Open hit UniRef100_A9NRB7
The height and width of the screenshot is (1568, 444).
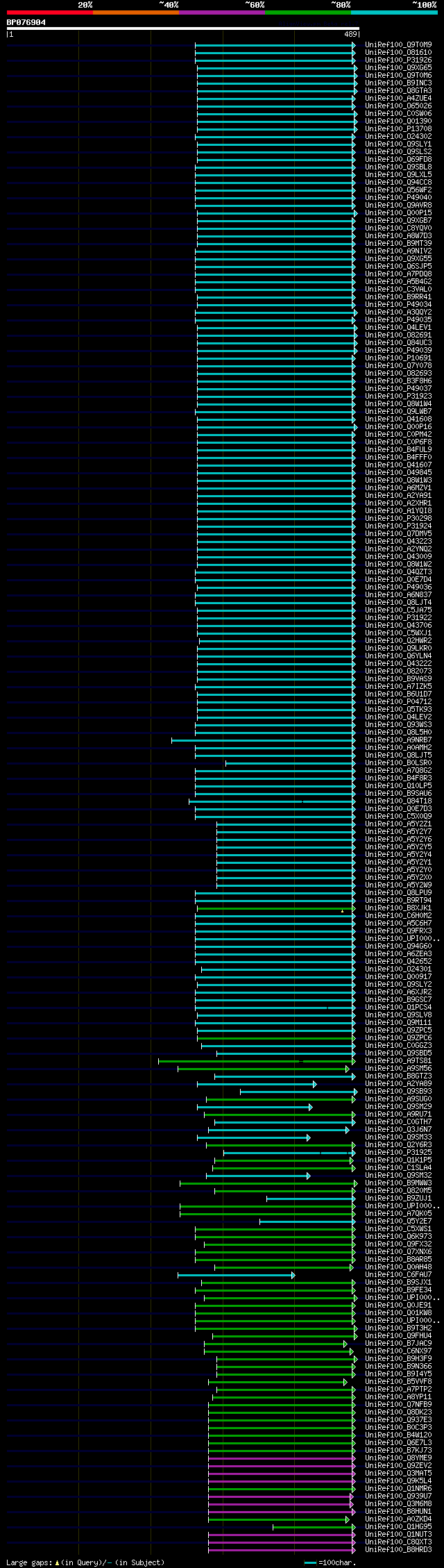click(x=398, y=740)
